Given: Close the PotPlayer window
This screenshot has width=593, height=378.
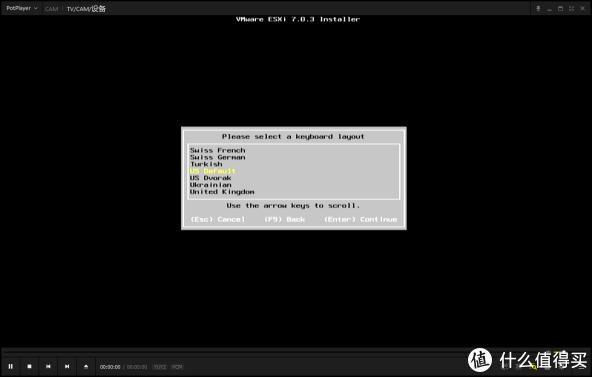Looking at the screenshot, I should (x=583, y=8).
